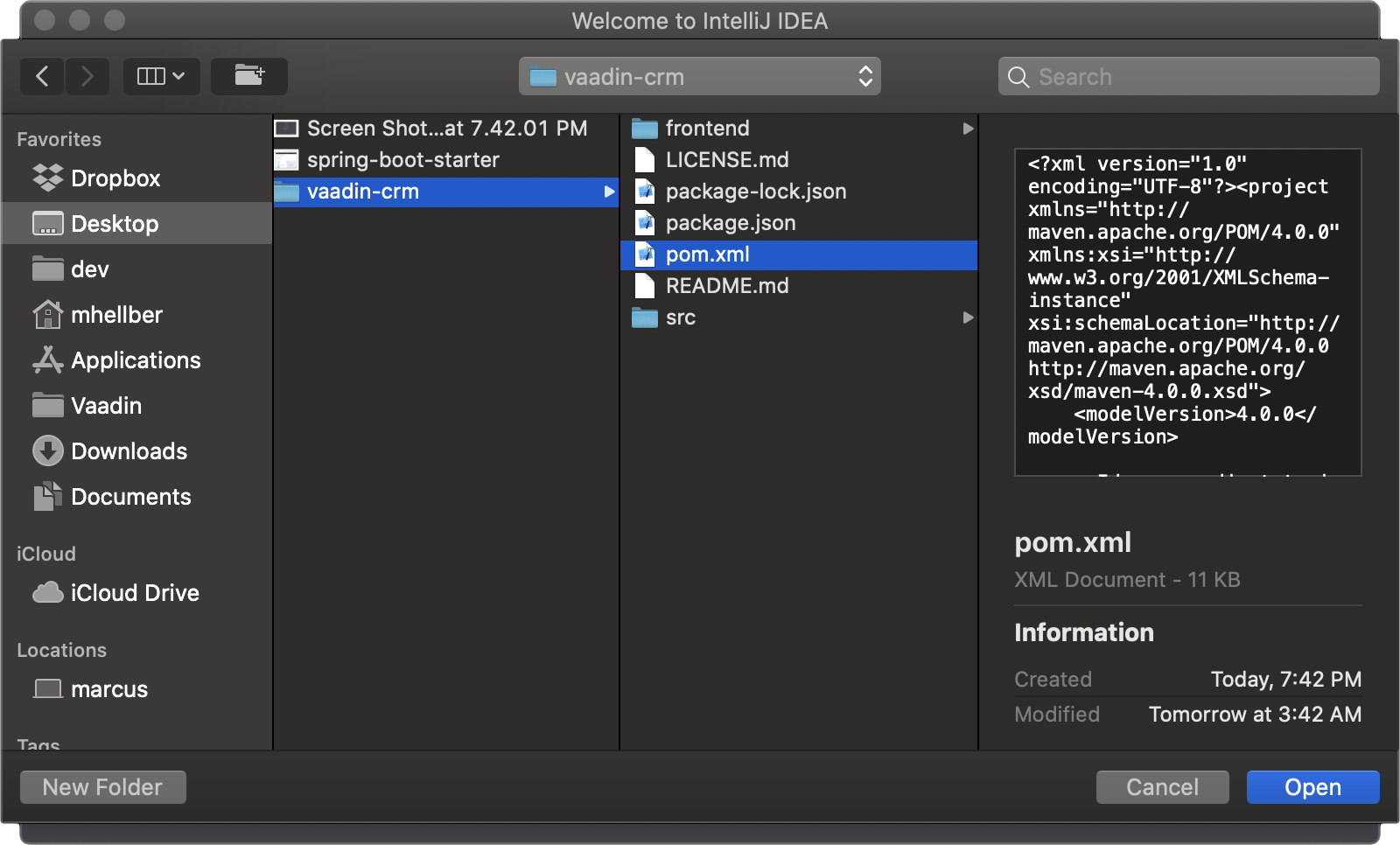Navigate back using the back arrow
The image size is (1400, 845).
coord(42,76)
